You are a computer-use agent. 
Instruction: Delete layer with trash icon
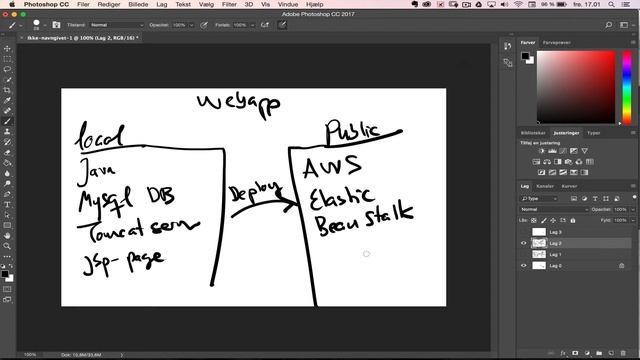point(623,353)
